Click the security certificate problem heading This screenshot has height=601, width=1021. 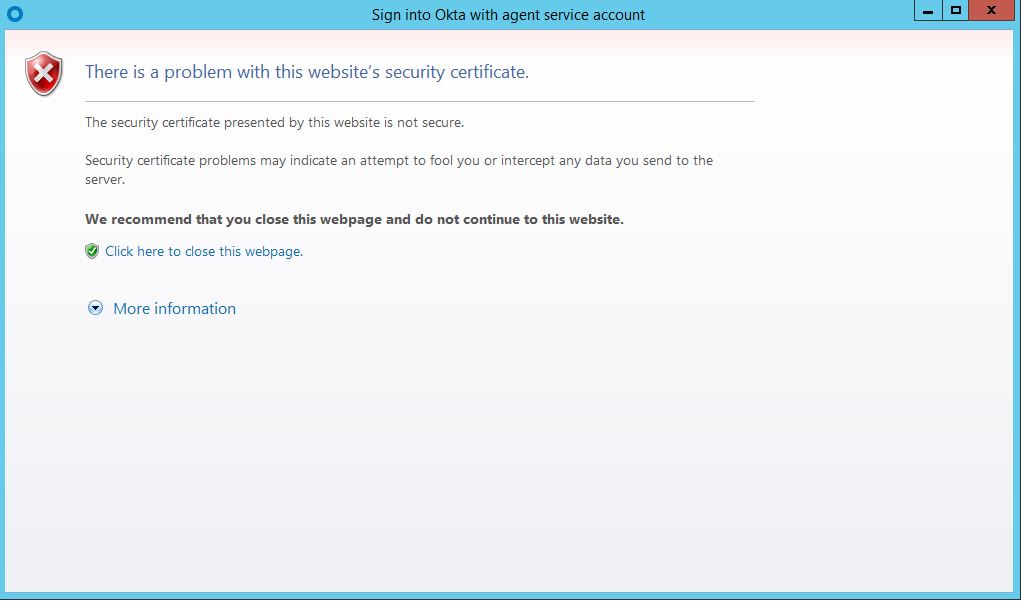point(306,72)
